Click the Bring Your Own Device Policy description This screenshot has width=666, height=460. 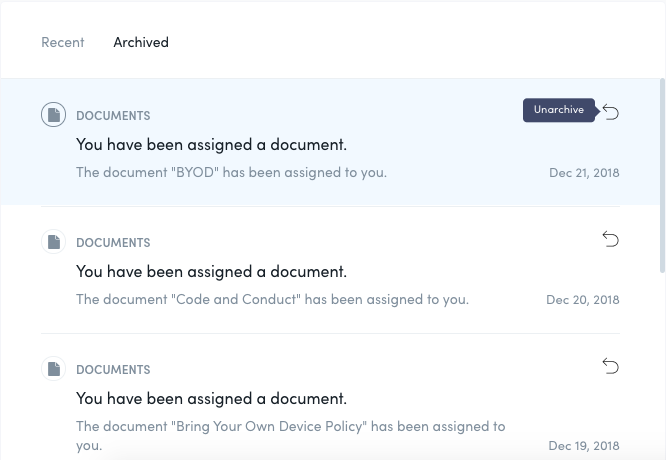point(291,436)
